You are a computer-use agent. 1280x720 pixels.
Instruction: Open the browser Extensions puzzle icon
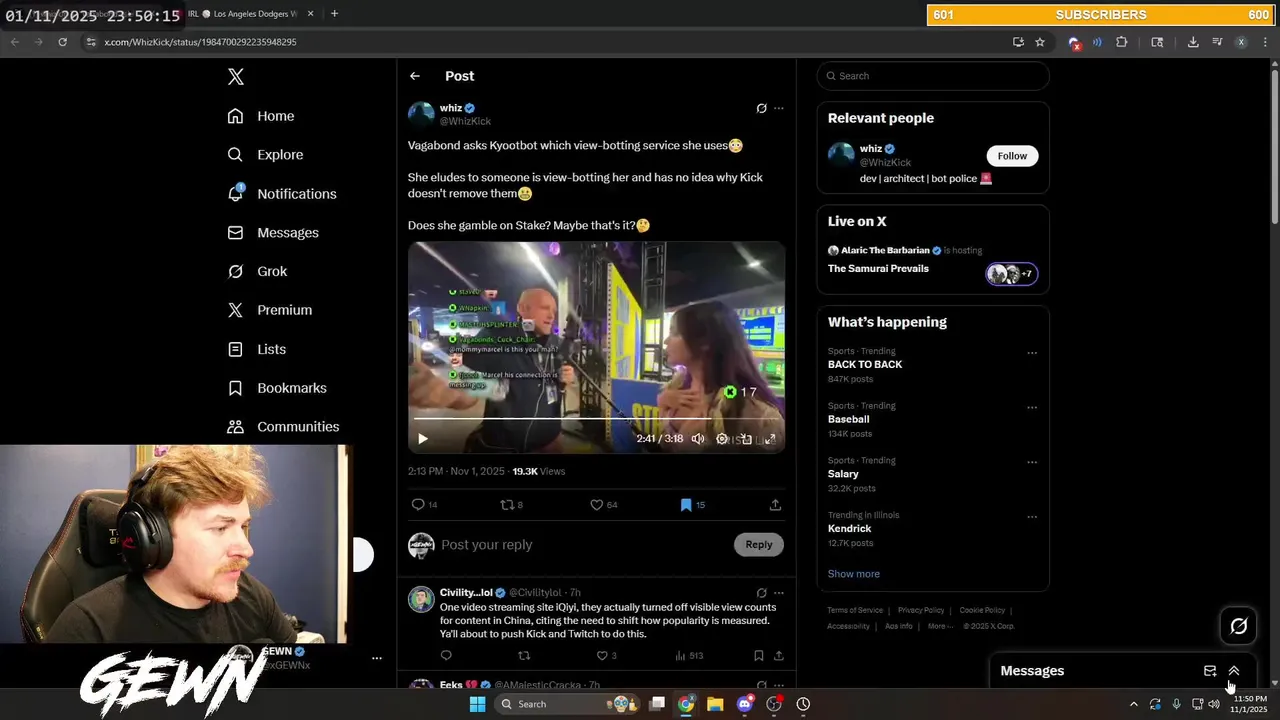coord(1121,42)
